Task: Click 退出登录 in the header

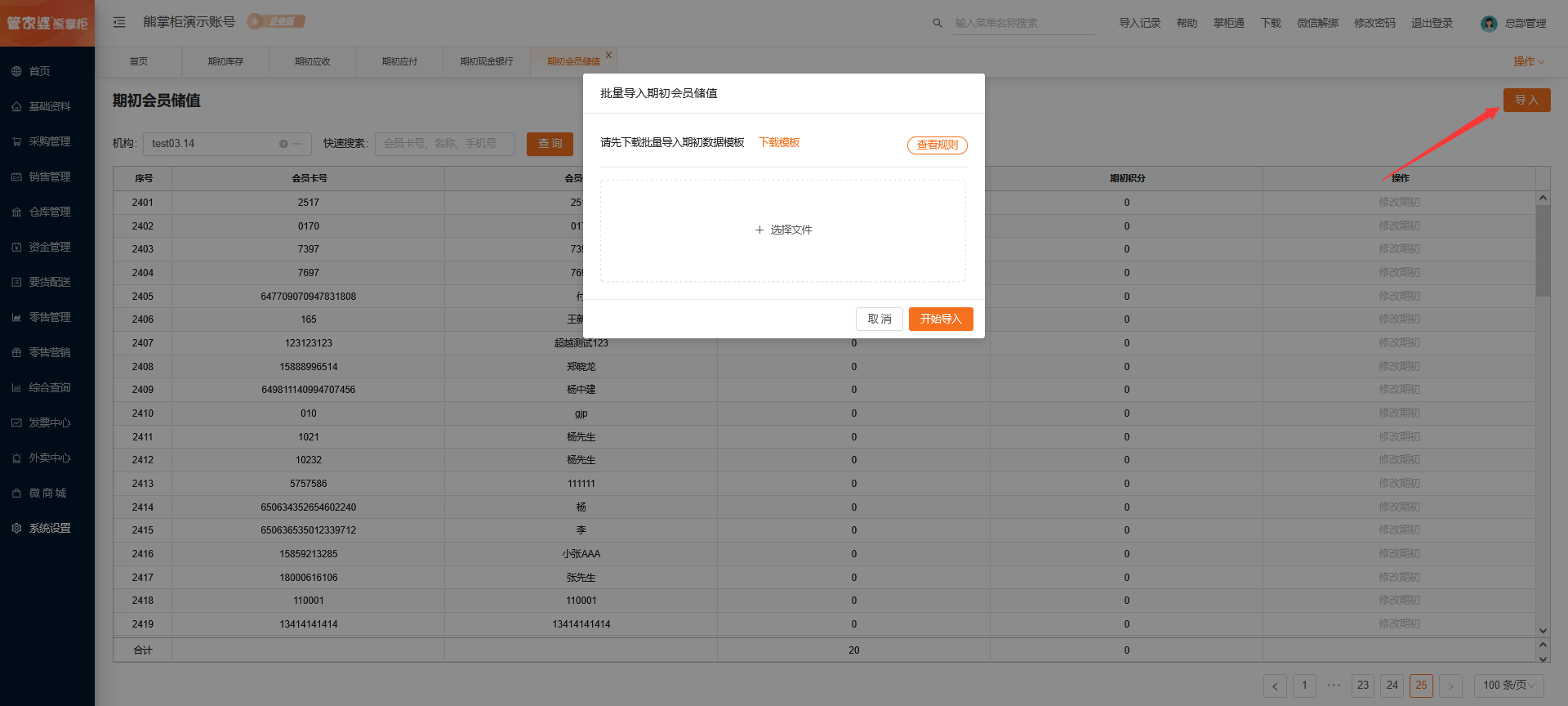Action: (1432, 23)
